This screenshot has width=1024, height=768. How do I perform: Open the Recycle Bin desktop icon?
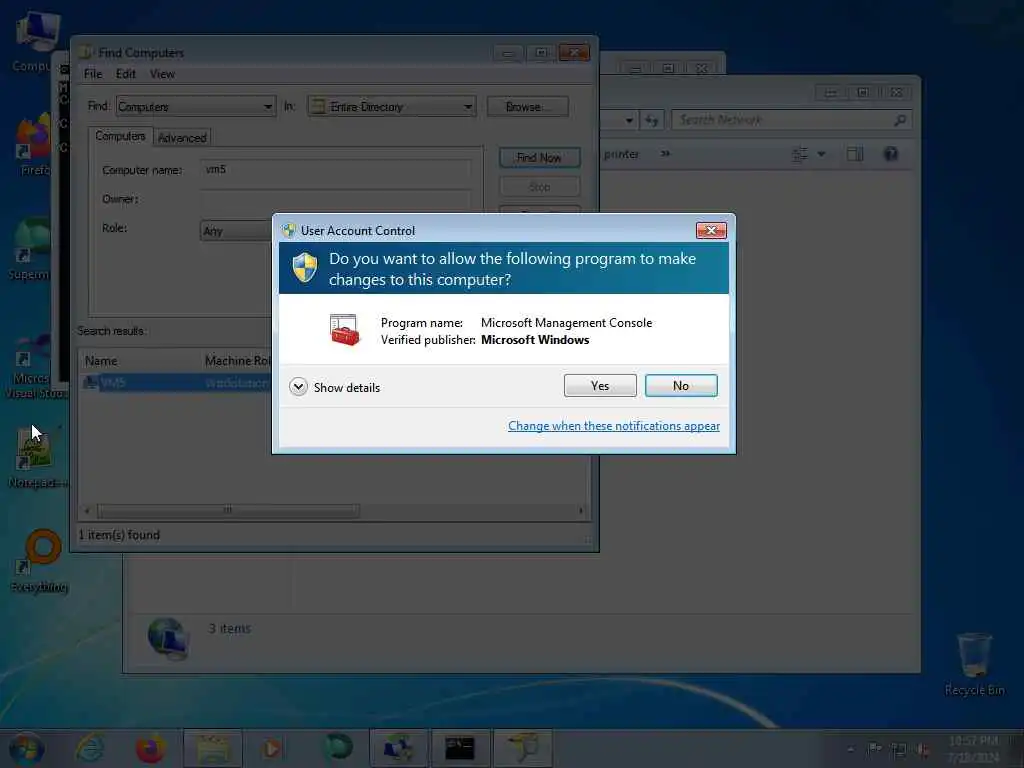coord(974,664)
